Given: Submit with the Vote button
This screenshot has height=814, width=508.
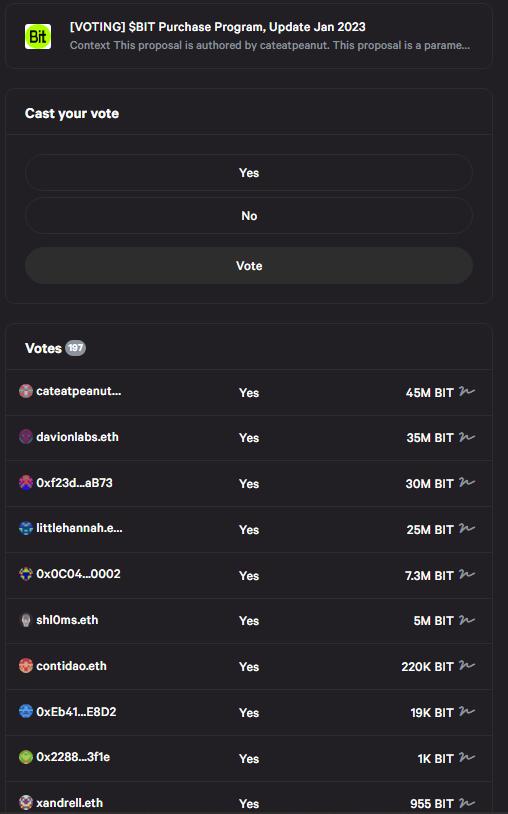Looking at the screenshot, I should [249, 265].
